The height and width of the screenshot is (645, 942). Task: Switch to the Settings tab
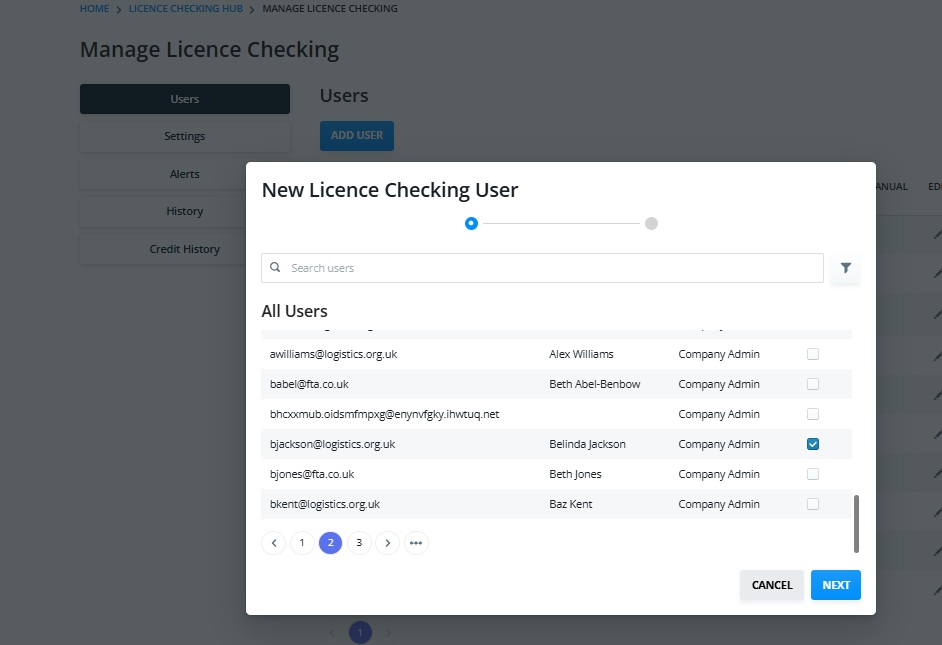(x=185, y=136)
